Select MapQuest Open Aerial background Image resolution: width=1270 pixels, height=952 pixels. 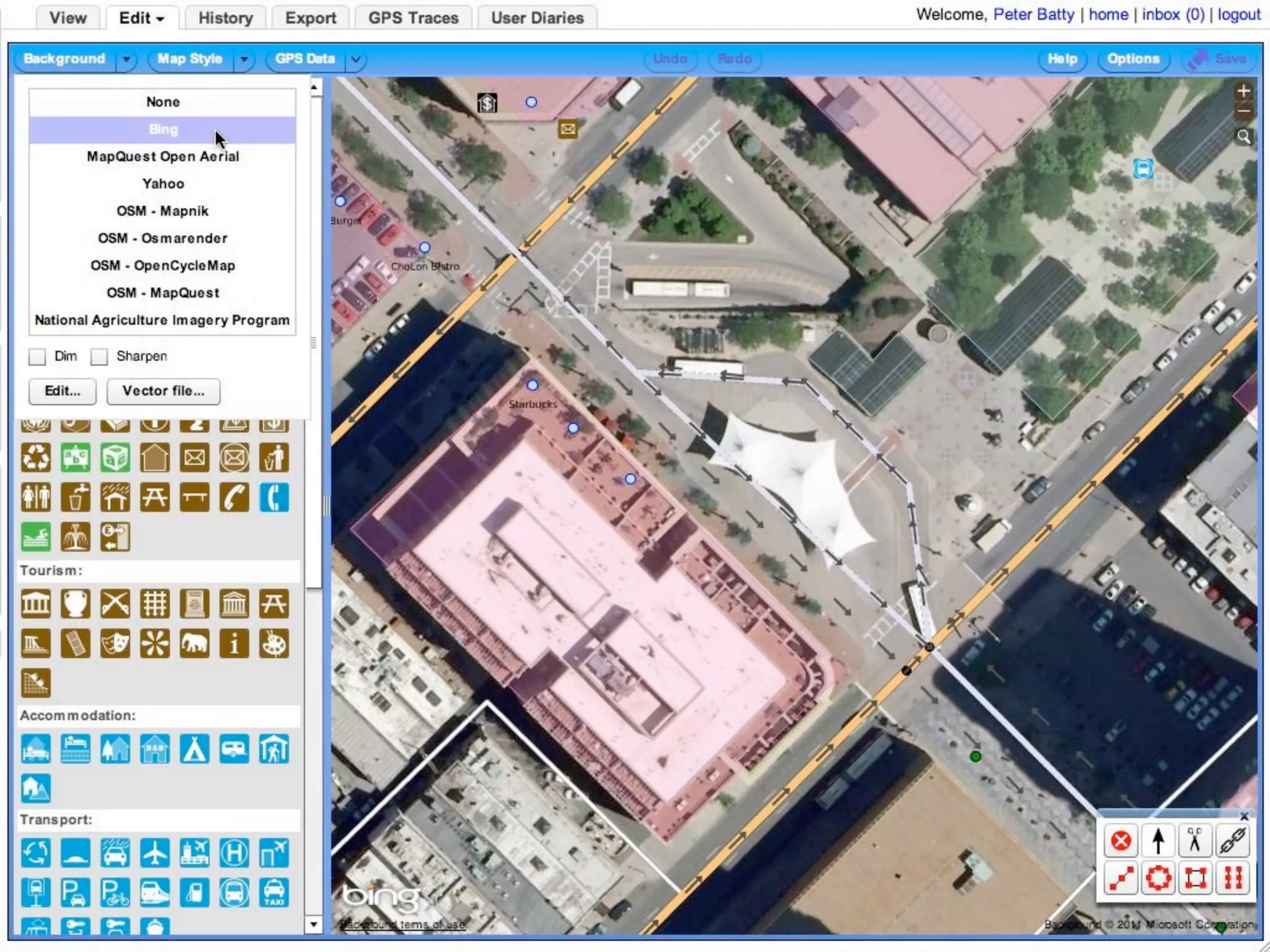point(162,156)
